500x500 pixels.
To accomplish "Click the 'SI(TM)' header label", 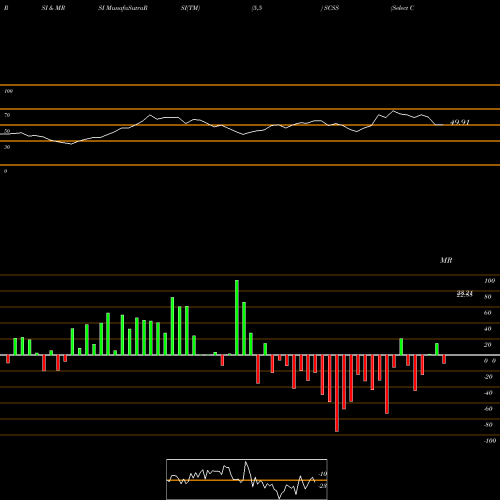I will pyautogui.click(x=190, y=8).
